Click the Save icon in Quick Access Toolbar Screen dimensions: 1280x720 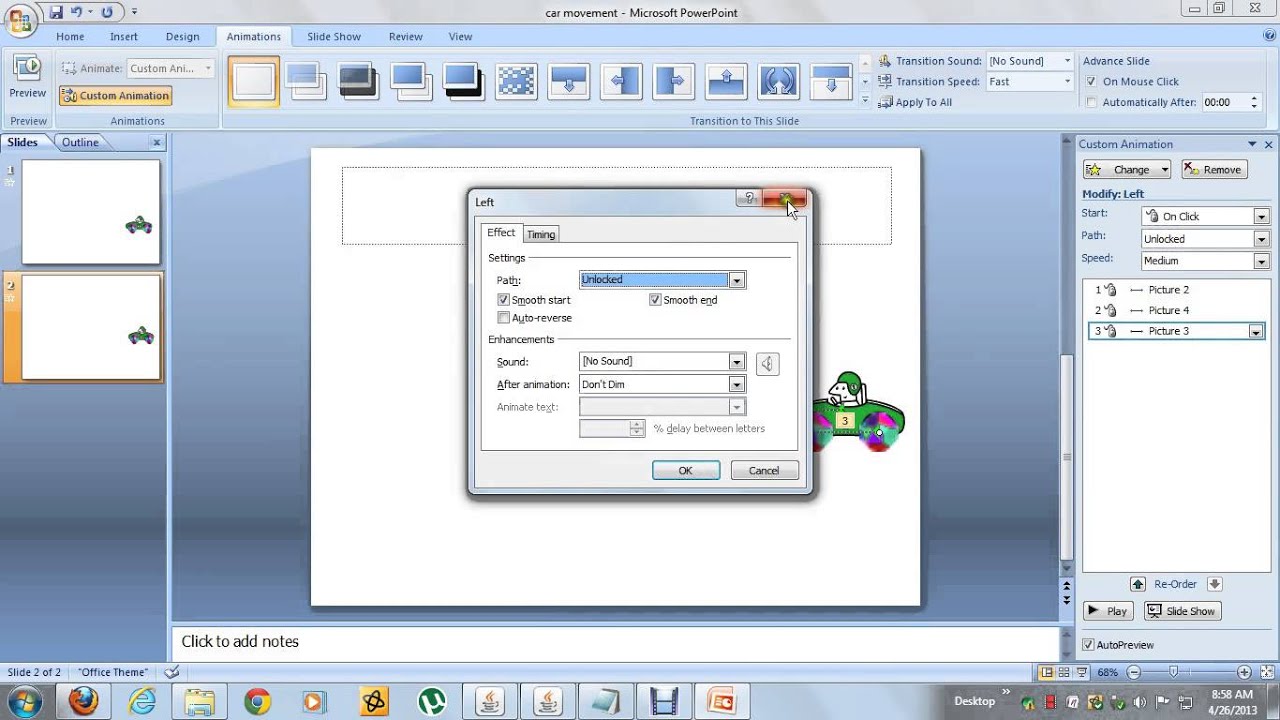coord(56,12)
